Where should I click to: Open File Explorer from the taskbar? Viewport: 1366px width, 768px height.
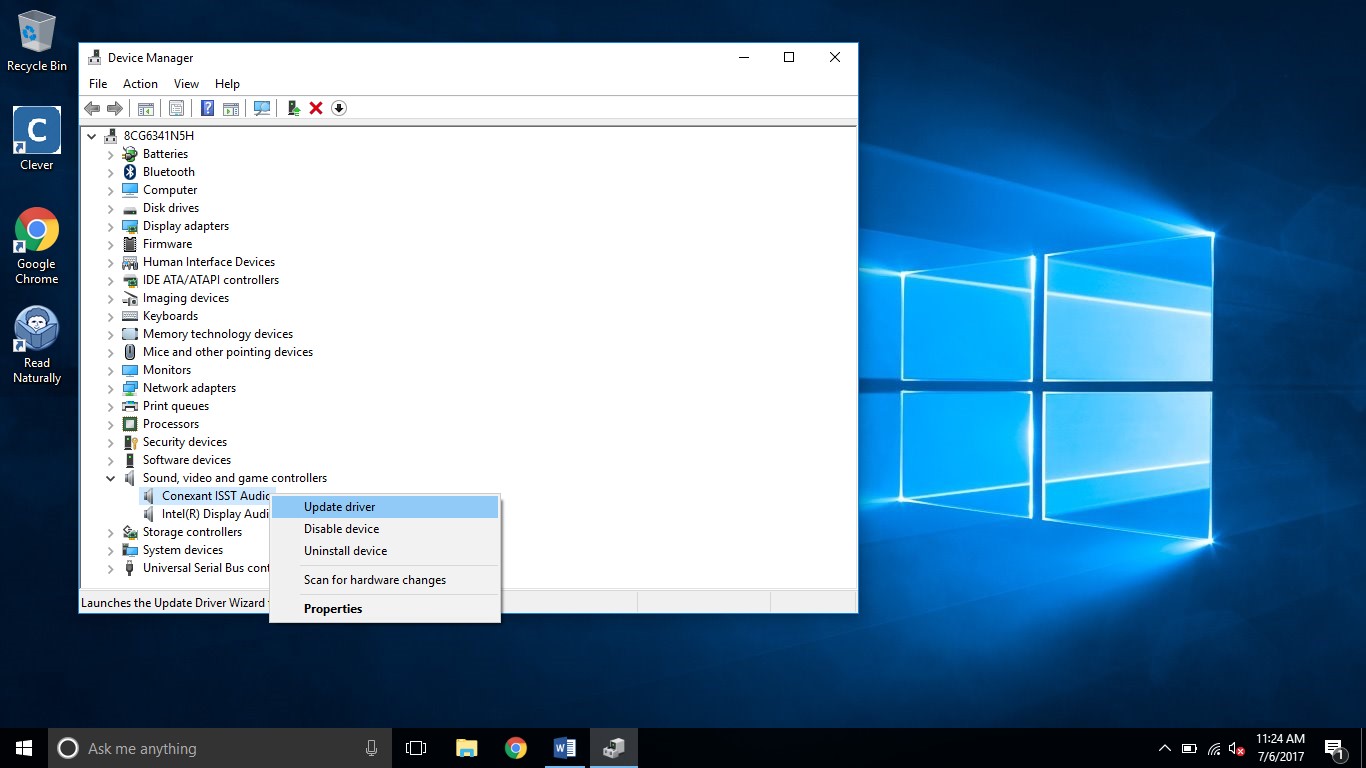click(467, 748)
